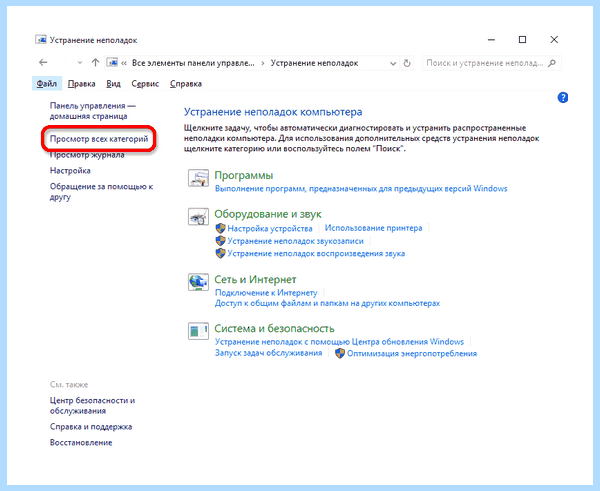Click Обращение за помощью к другу
Image resolution: width=600 pixels, height=491 pixels.
pos(101,192)
